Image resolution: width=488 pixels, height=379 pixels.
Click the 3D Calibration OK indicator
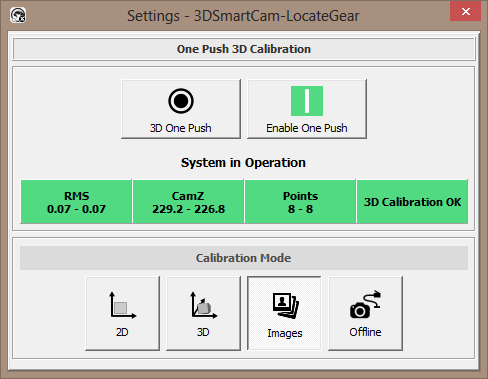click(412, 202)
